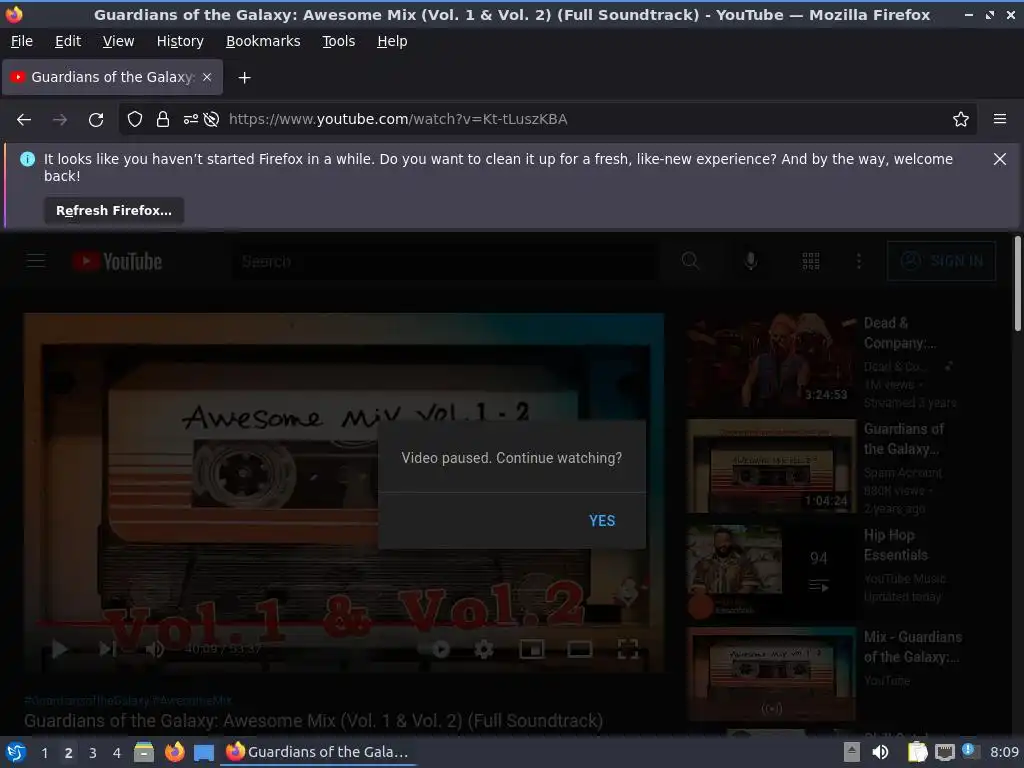Viewport: 1024px width, 768px height.
Task: Open the Mix - Guardians of the Galaxy thumbnail
Action: (x=771, y=674)
